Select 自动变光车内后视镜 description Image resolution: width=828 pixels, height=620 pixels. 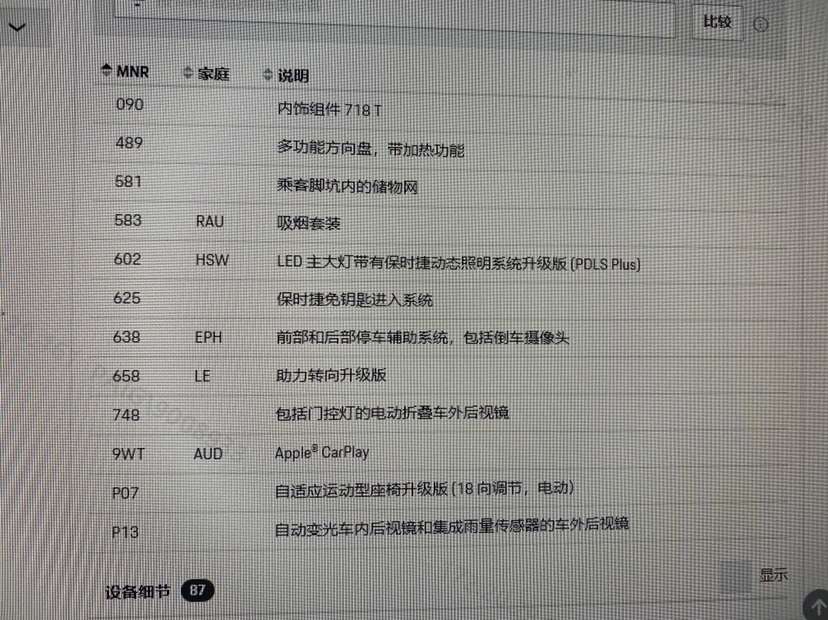[x=452, y=527]
